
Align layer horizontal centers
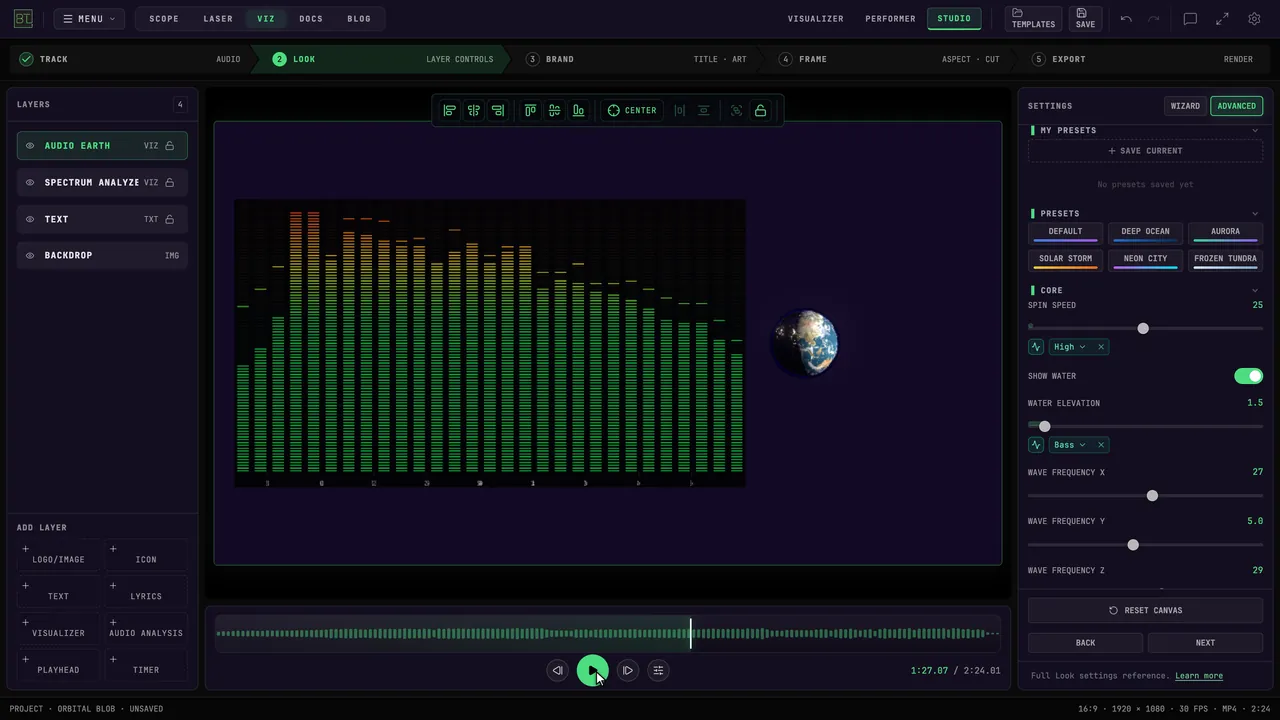coord(473,110)
